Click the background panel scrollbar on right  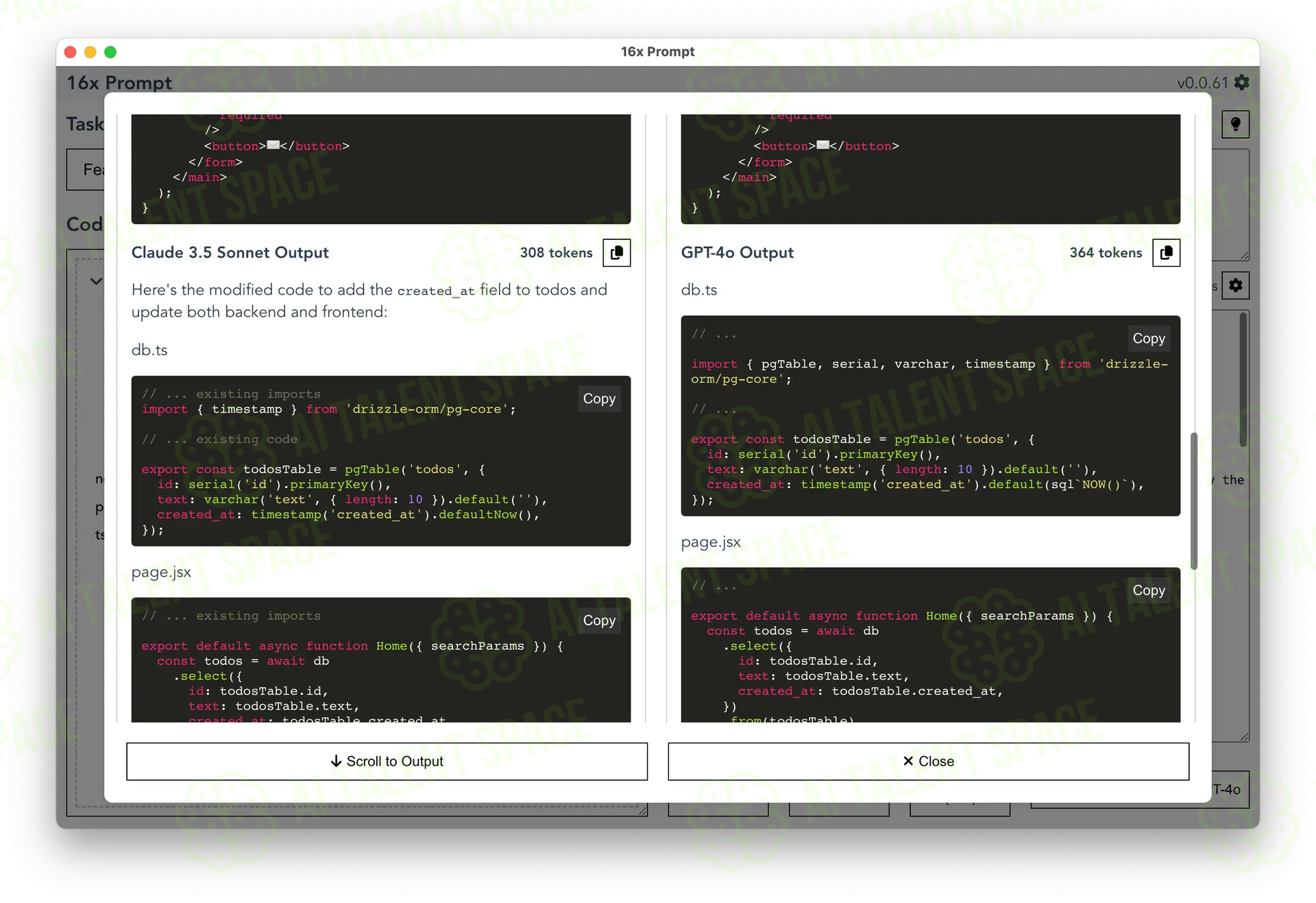click(1243, 381)
